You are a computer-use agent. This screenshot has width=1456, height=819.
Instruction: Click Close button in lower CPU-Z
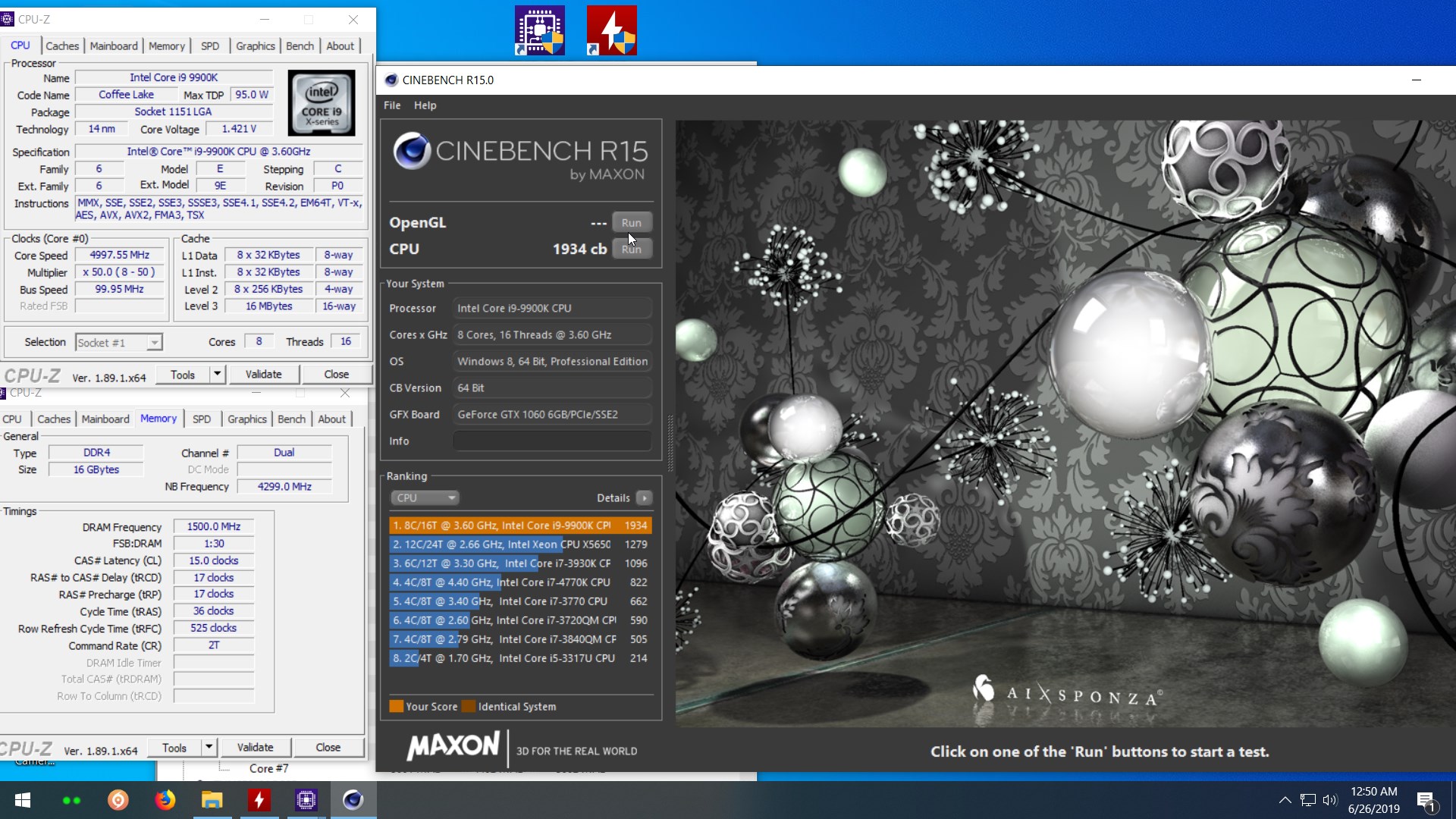click(328, 747)
